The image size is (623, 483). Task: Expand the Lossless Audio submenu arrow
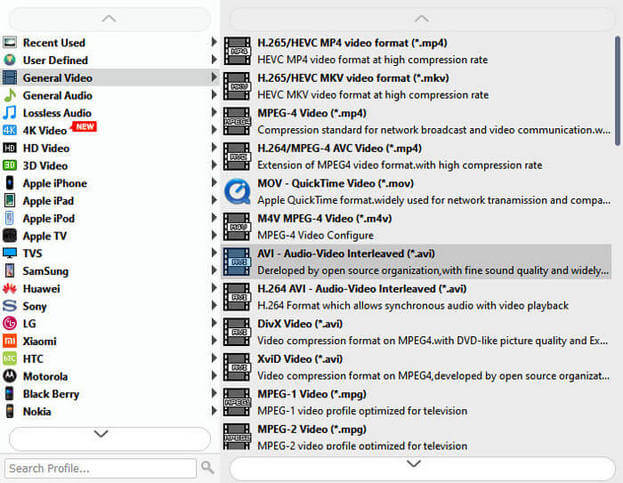tap(214, 112)
